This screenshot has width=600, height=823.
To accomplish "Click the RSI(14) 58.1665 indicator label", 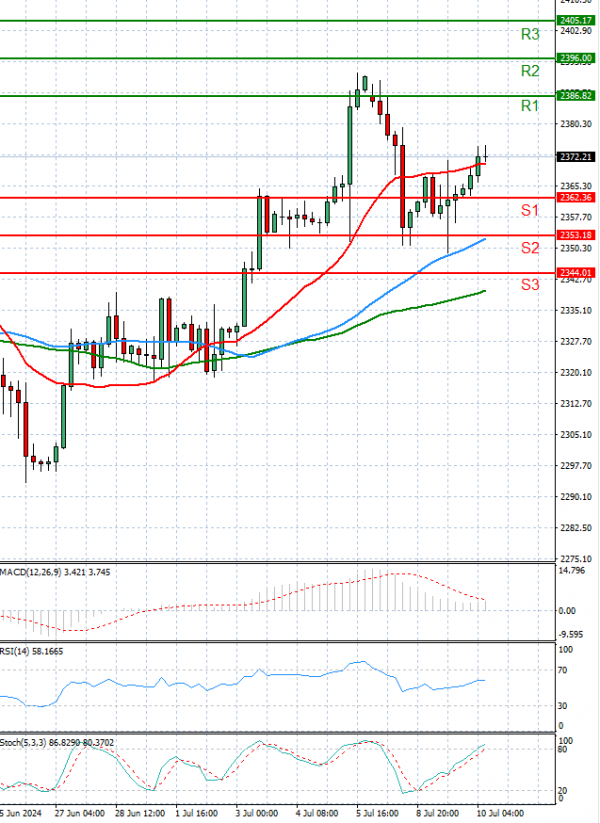I will pos(31,651).
